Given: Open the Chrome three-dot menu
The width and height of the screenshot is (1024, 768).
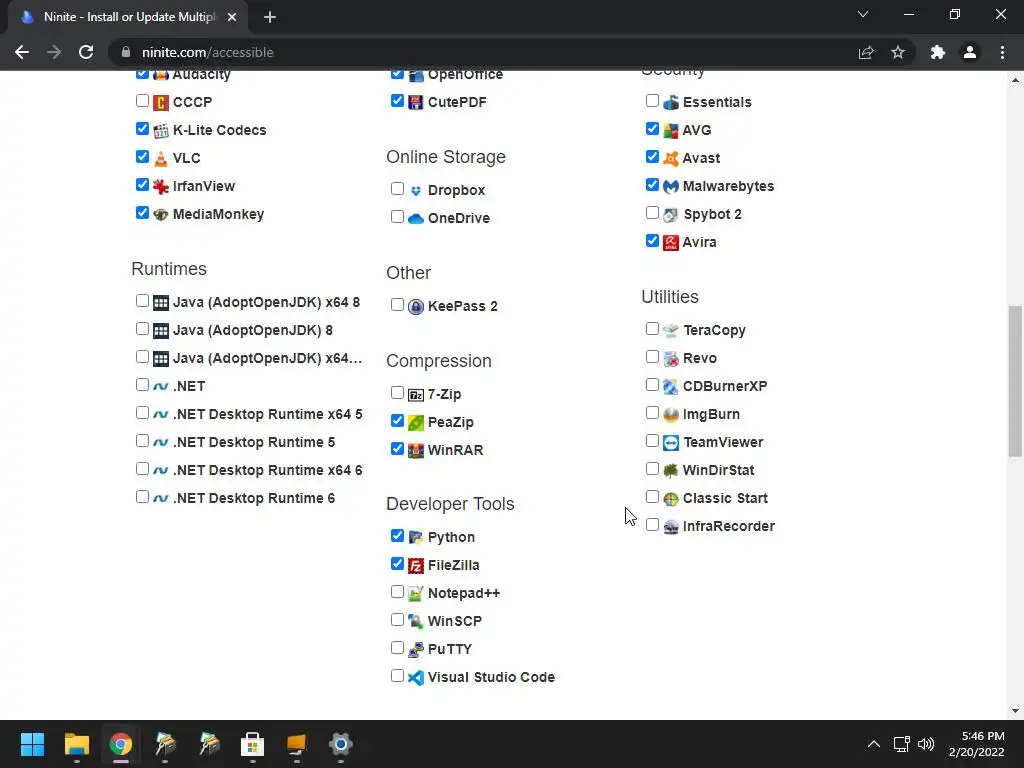Looking at the screenshot, I should (1002, 52).
